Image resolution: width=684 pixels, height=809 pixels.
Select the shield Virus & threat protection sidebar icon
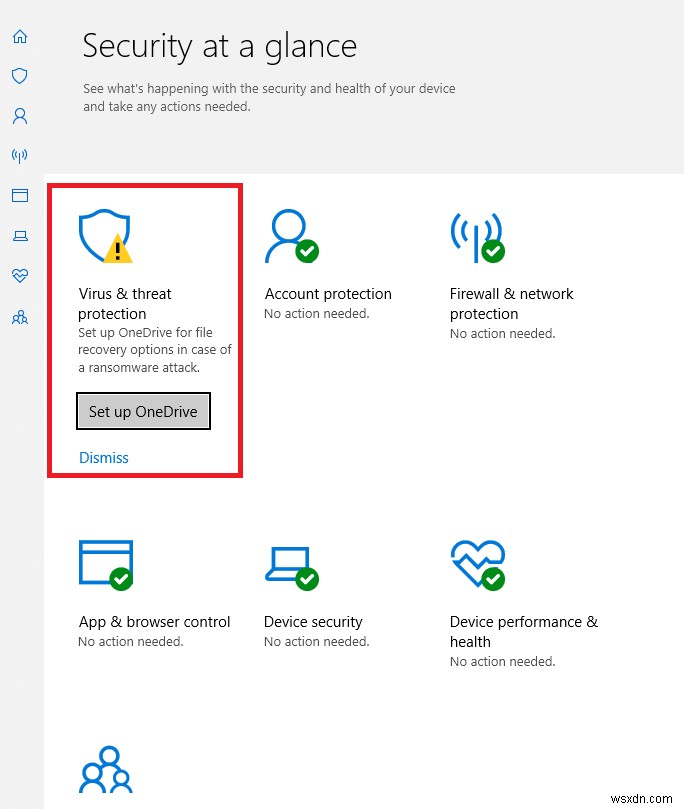tap(19, 76)
